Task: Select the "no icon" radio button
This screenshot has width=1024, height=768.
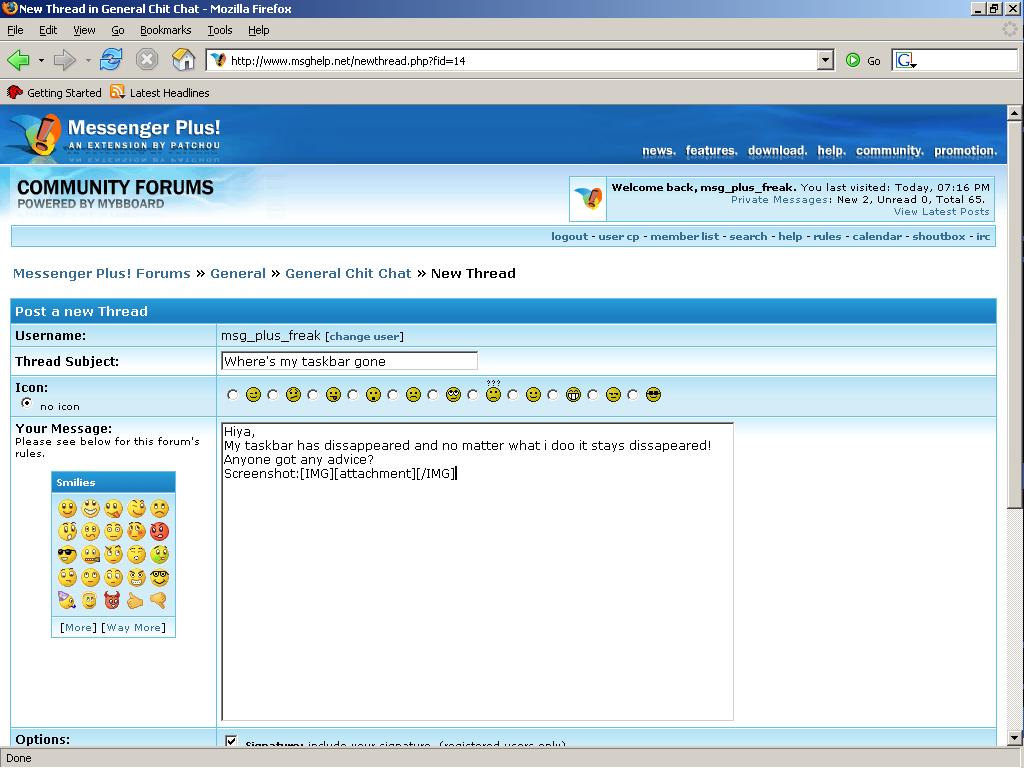Action: point(26,403)
